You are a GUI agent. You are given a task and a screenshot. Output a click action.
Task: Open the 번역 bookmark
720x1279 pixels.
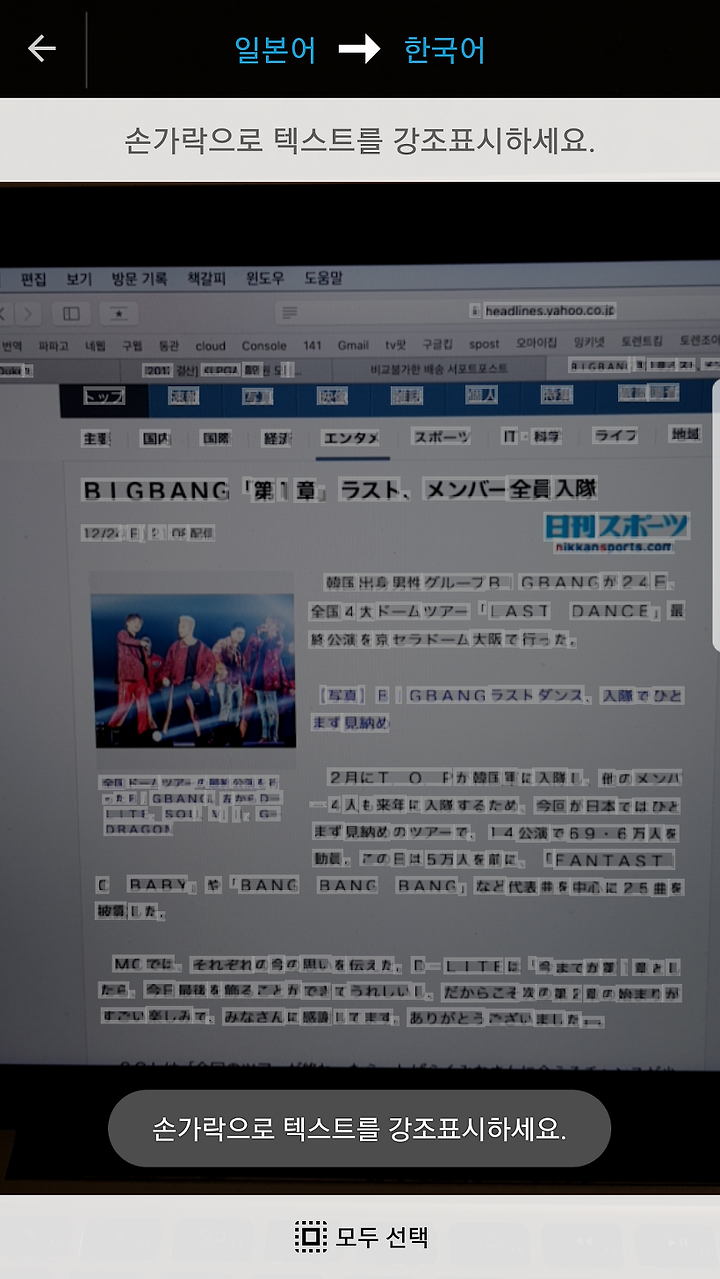point(12,346)
